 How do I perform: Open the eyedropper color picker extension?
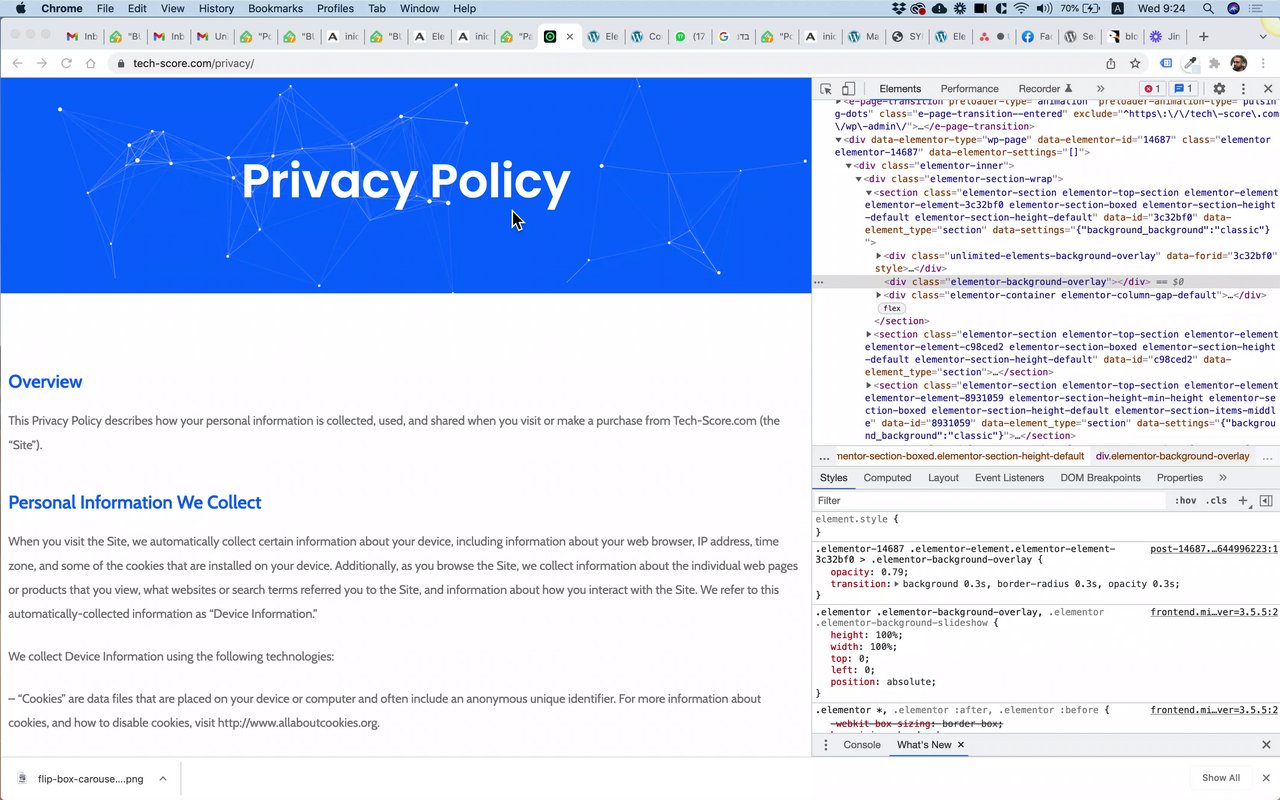click(1190, 63)
